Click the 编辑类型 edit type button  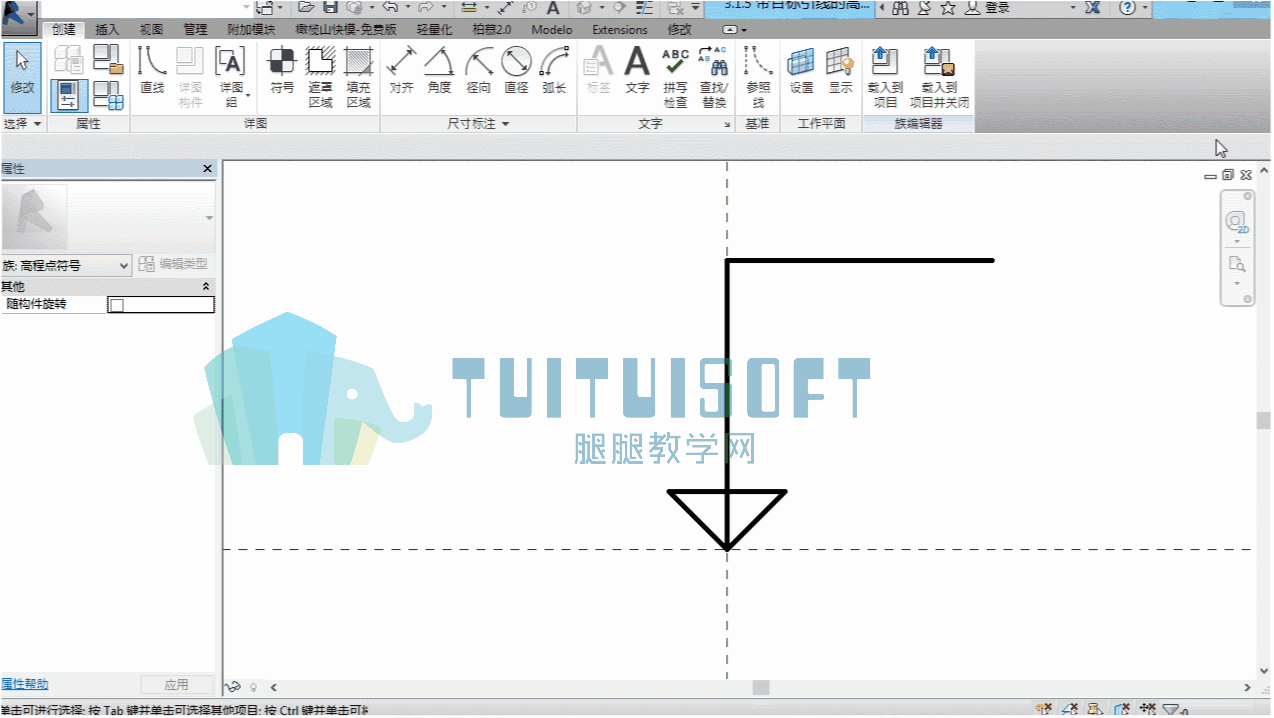click(173, 265)
